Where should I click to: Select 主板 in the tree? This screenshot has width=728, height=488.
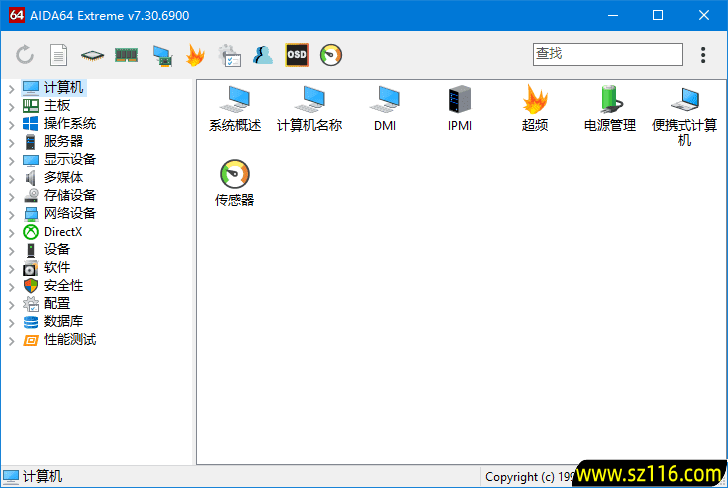point(57,105)
